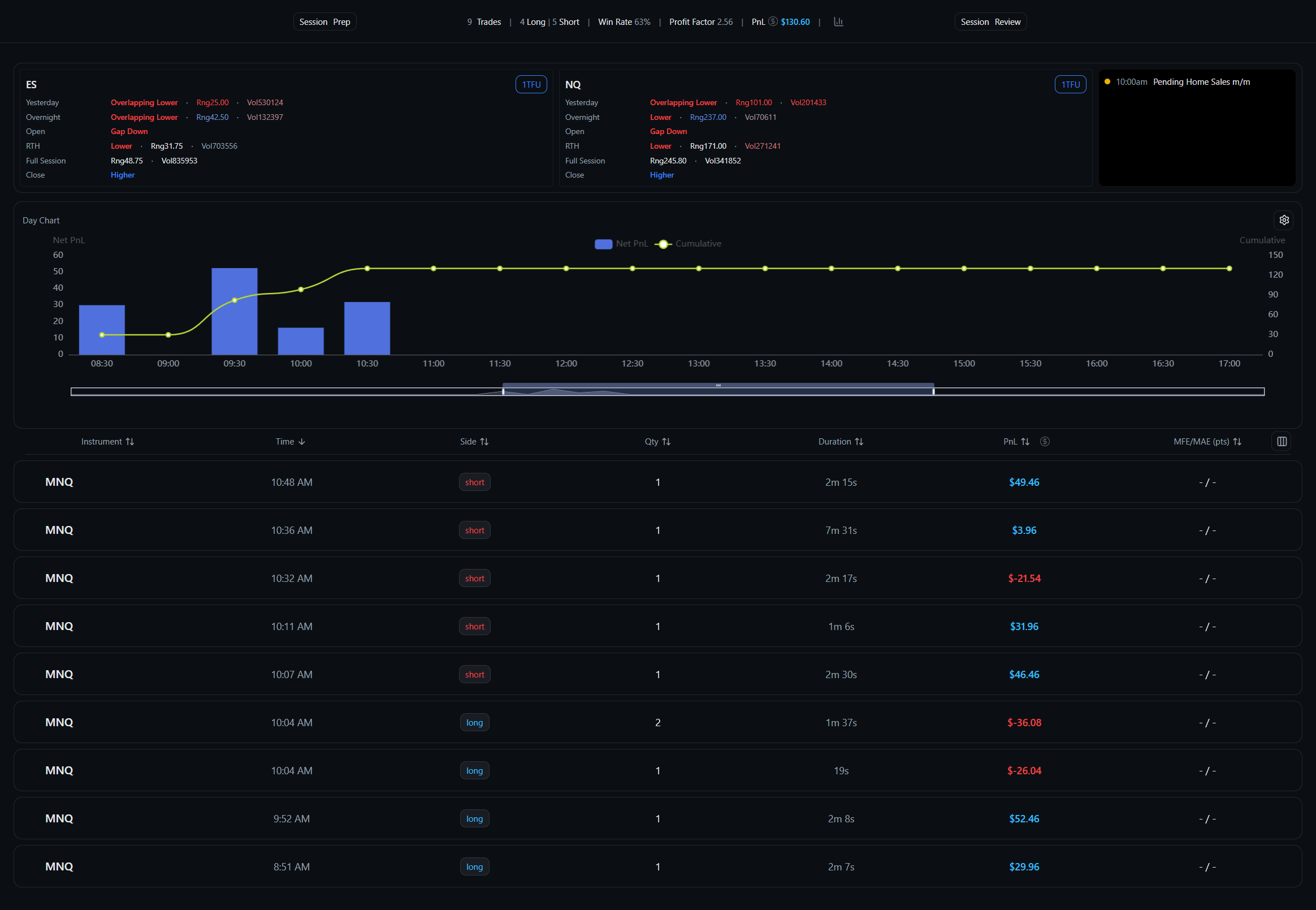Toggle the 1TFU badge on the ES panel
The image size is (1316, 910).
[x=531, y=84]
